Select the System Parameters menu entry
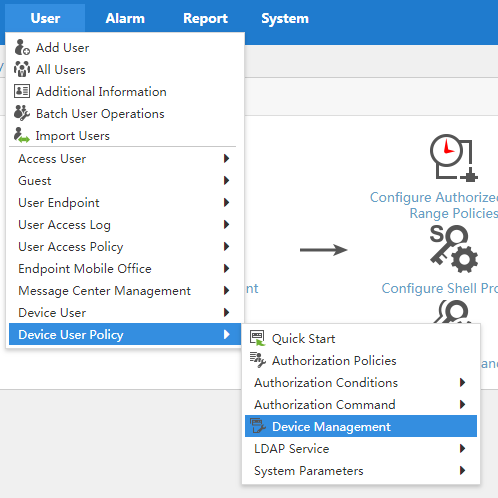 (361, 471)
